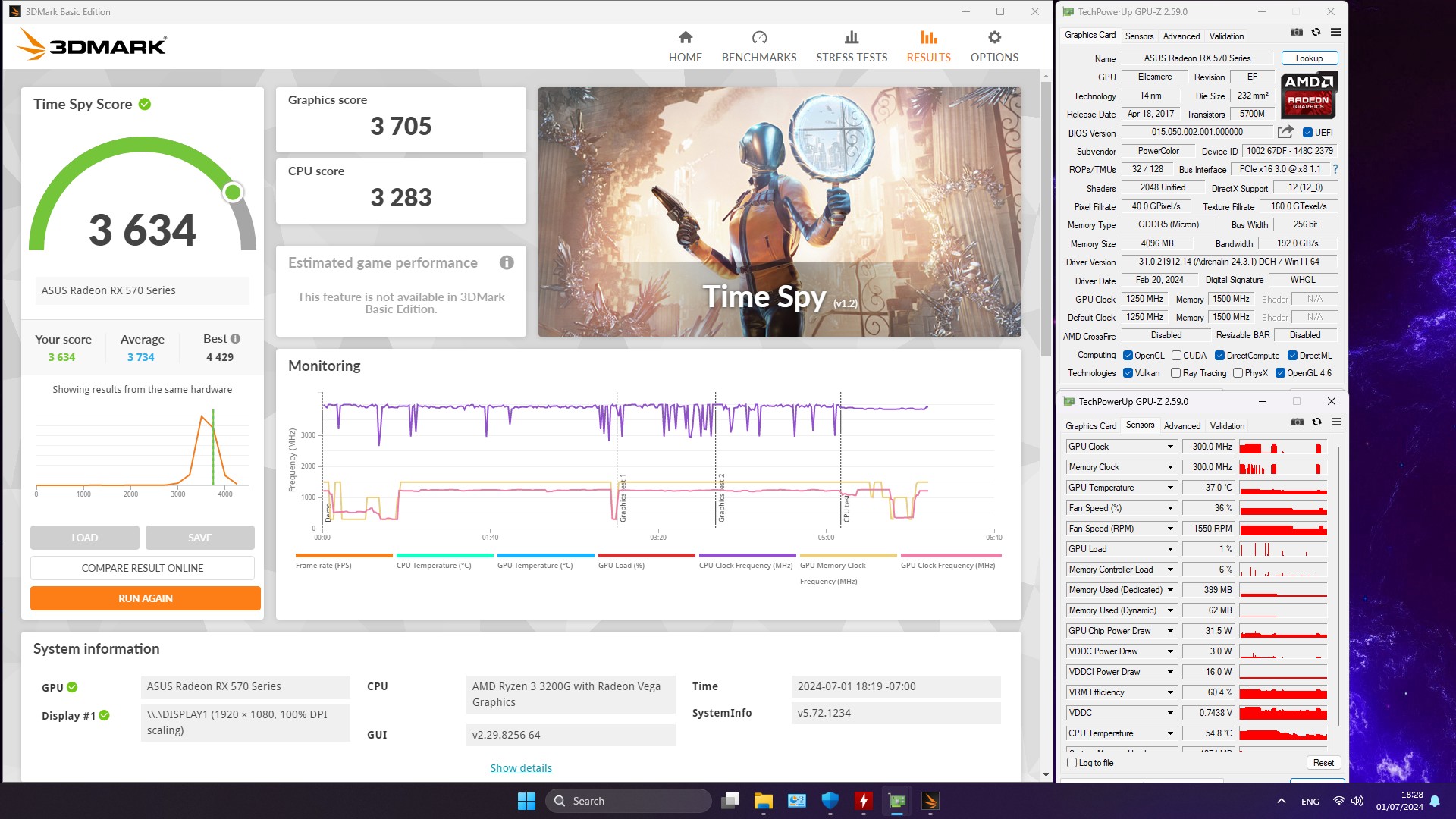The height and width of the screenshot is (819, 1456).
Task: Open the Stress Tests icon
Action: click(852, 37)
